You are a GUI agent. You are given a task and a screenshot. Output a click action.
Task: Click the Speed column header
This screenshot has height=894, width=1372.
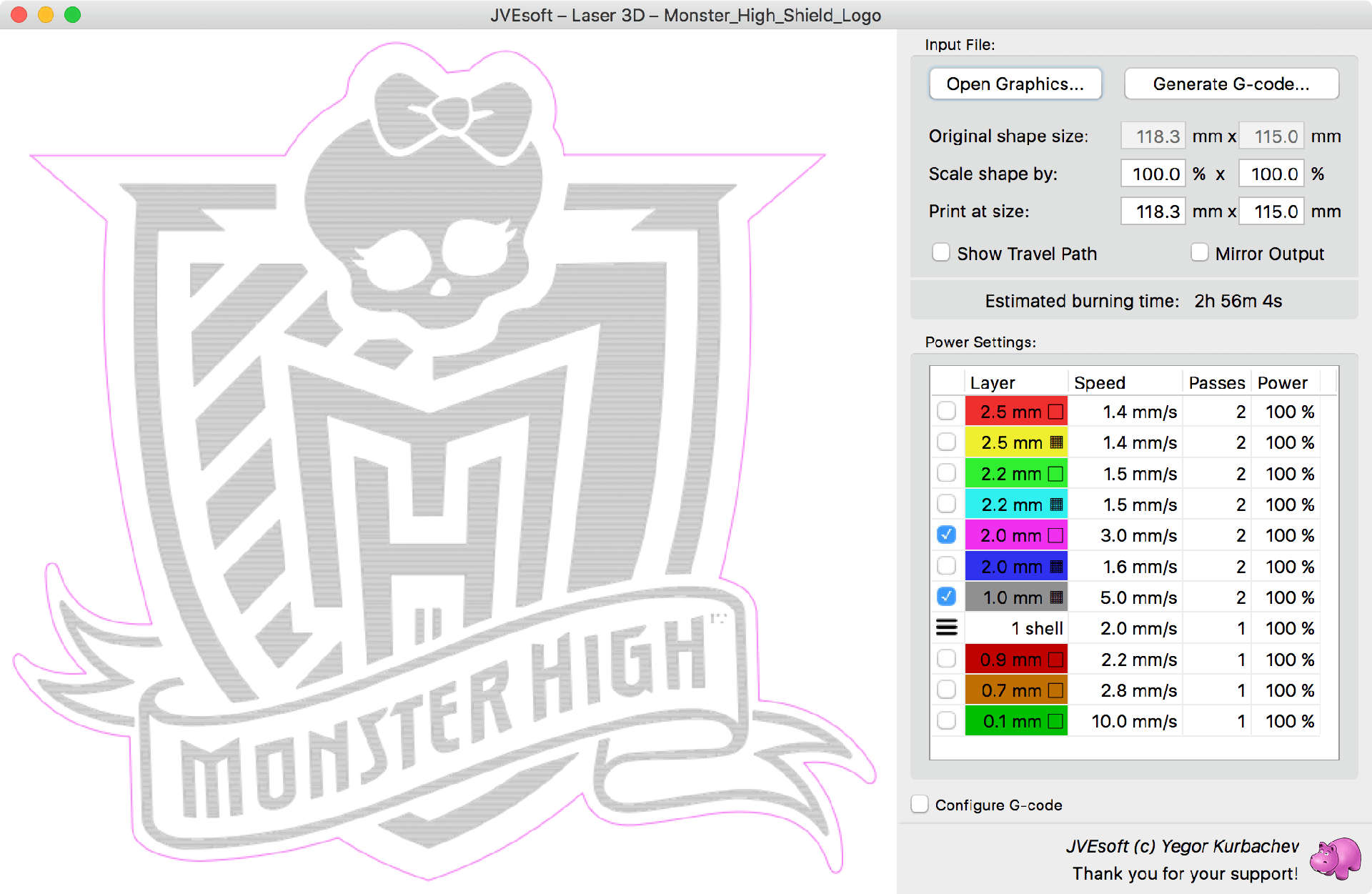click(x=1124, y=382)
